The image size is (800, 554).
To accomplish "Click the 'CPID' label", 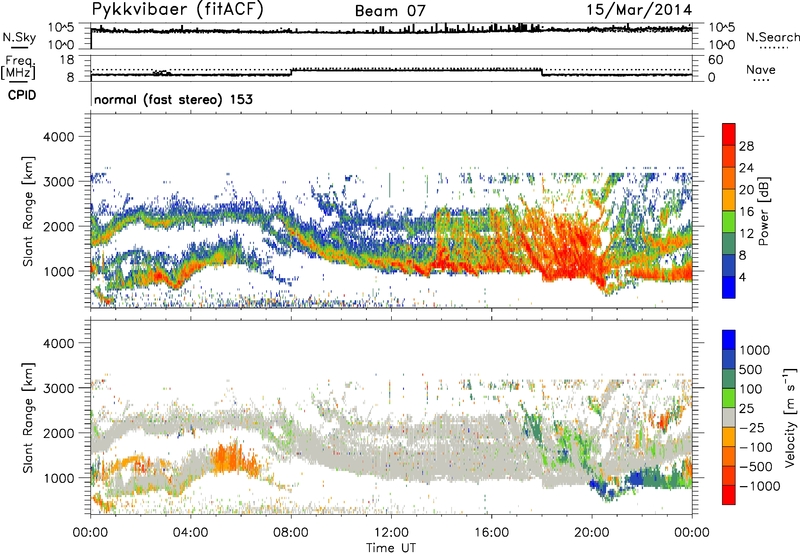I will coord(22,95).
